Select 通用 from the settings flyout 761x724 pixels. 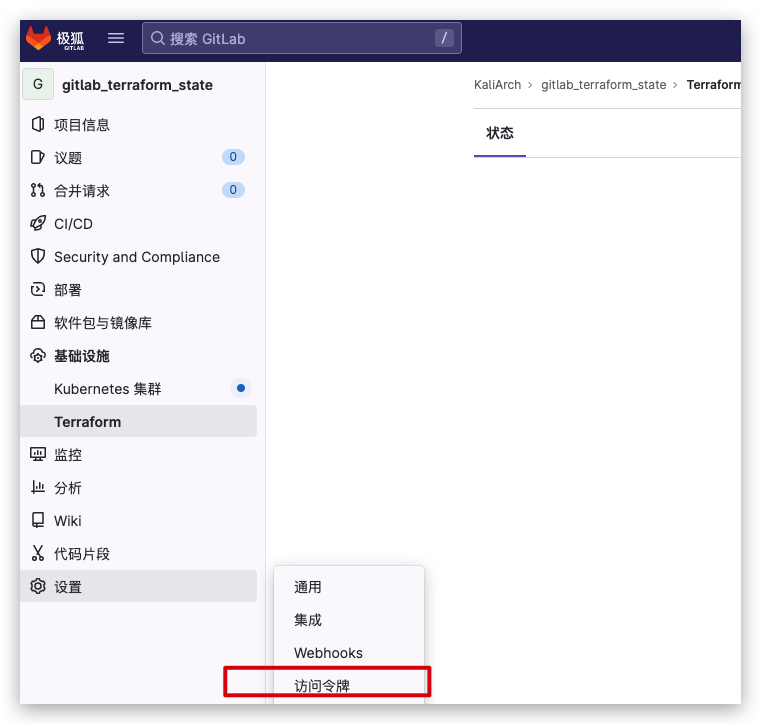(308, 588)
